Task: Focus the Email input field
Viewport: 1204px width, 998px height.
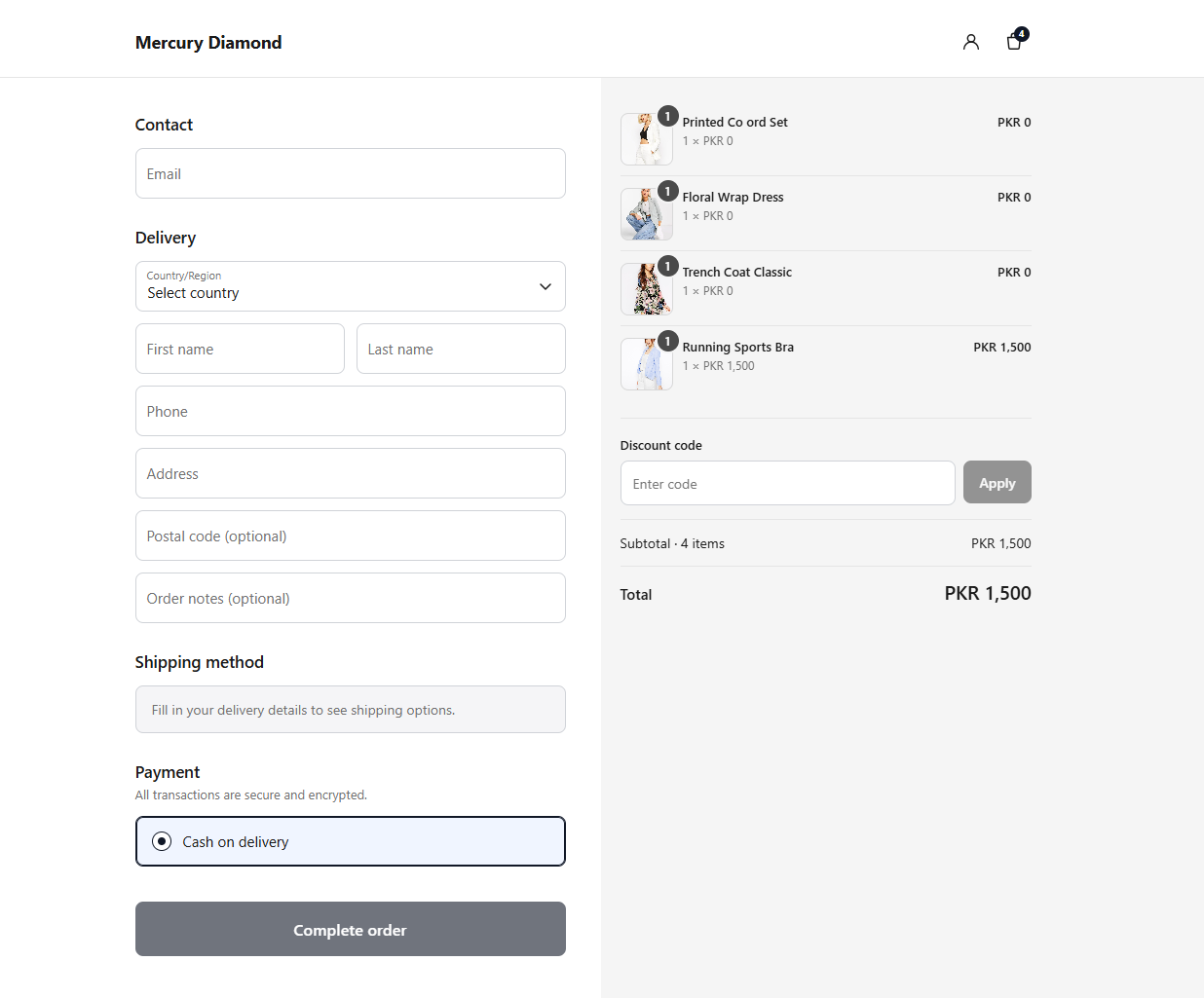Action: pos(351,173)
